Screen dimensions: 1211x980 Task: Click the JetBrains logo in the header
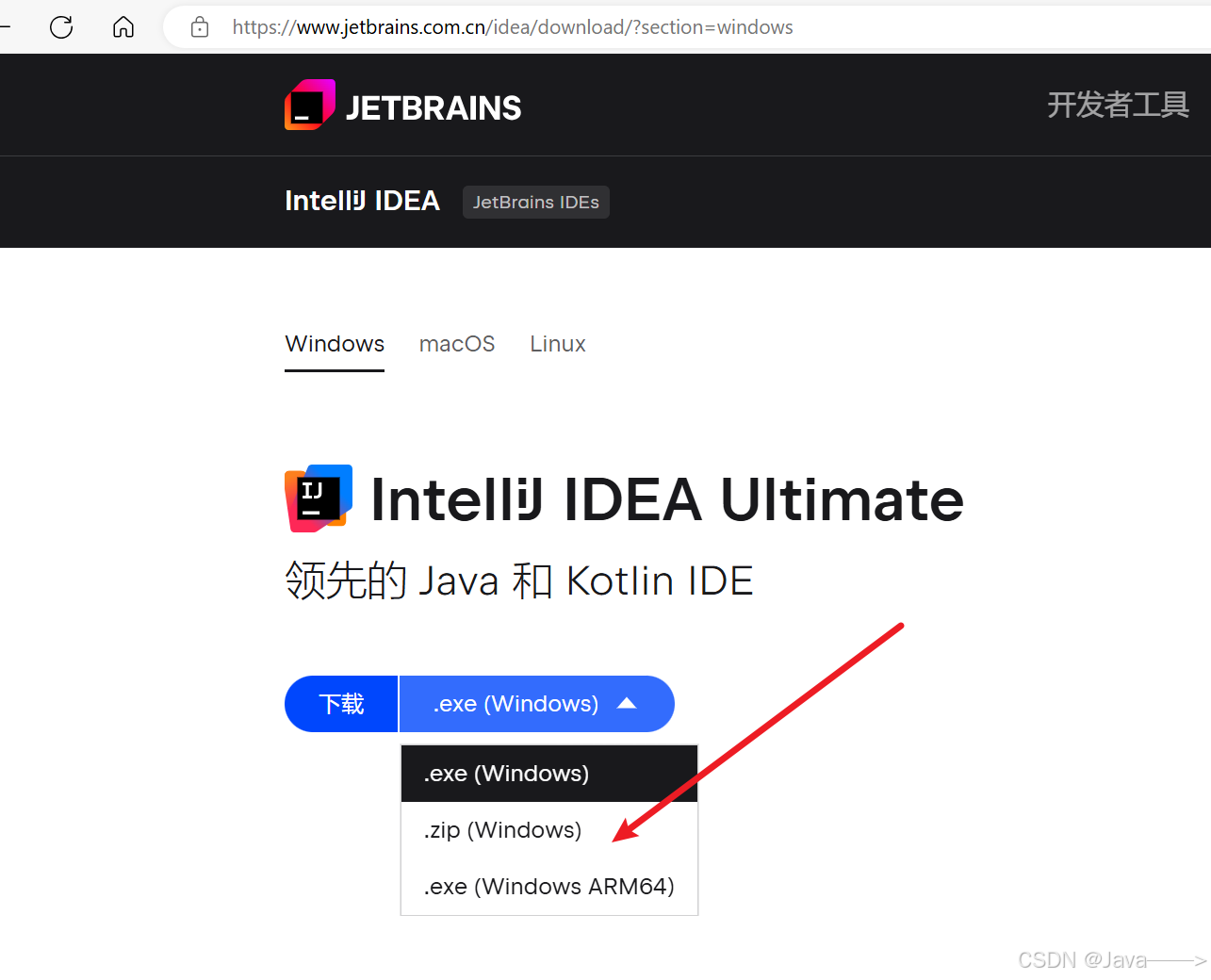[310, 105]
